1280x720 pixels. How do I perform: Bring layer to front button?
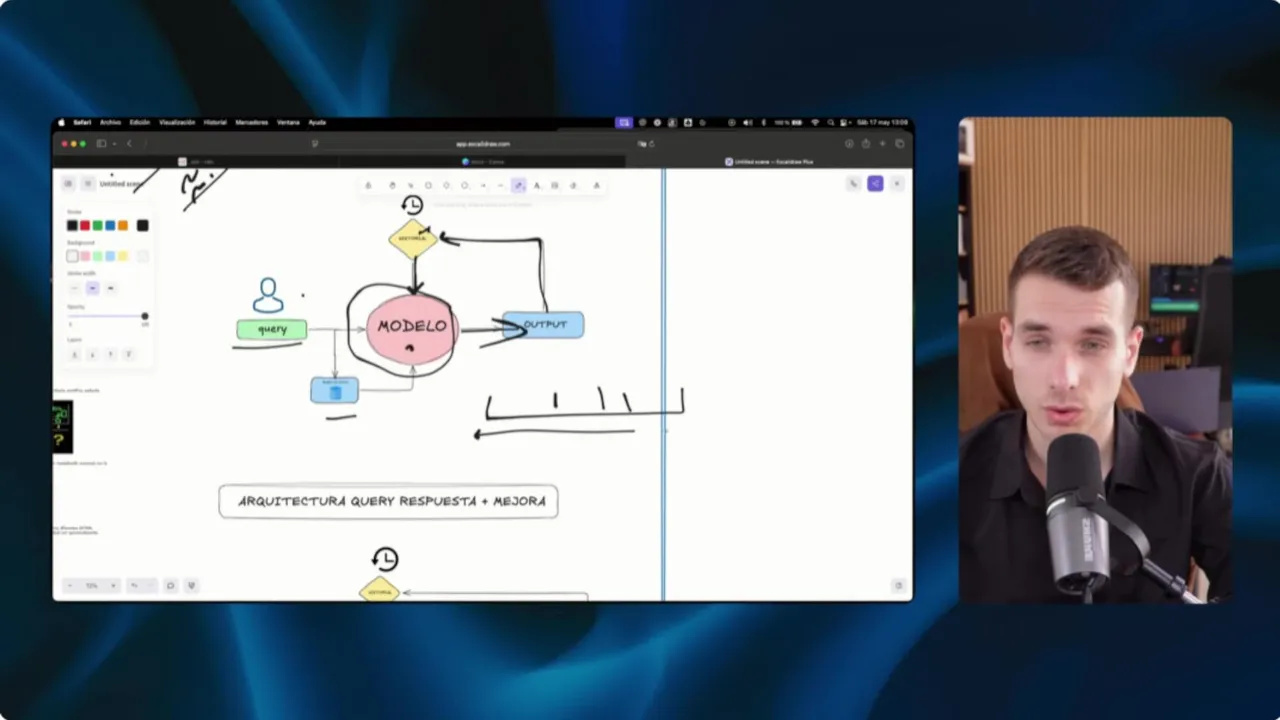point(129,354)
